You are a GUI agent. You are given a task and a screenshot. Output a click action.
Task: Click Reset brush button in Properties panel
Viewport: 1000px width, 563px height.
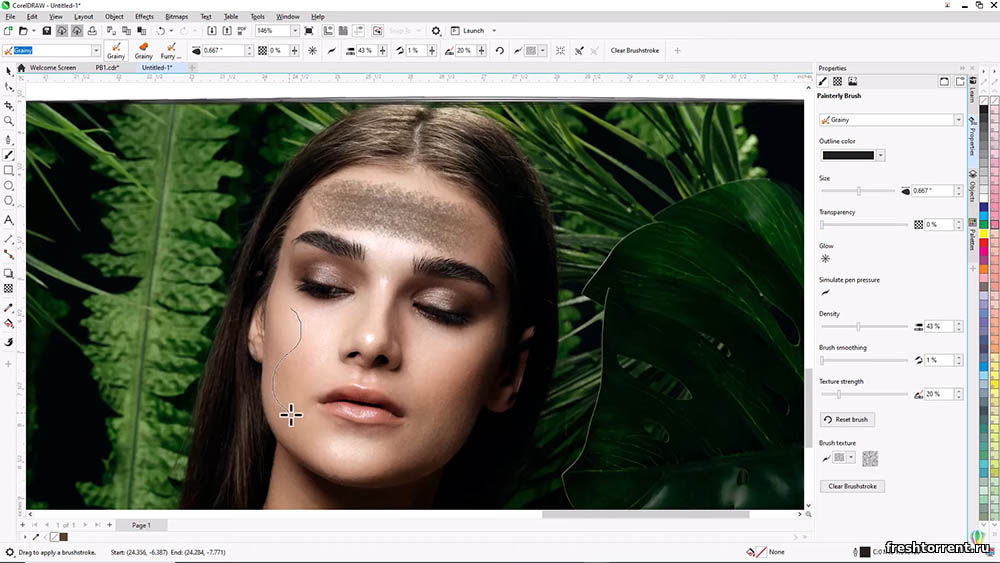[847, 420]
